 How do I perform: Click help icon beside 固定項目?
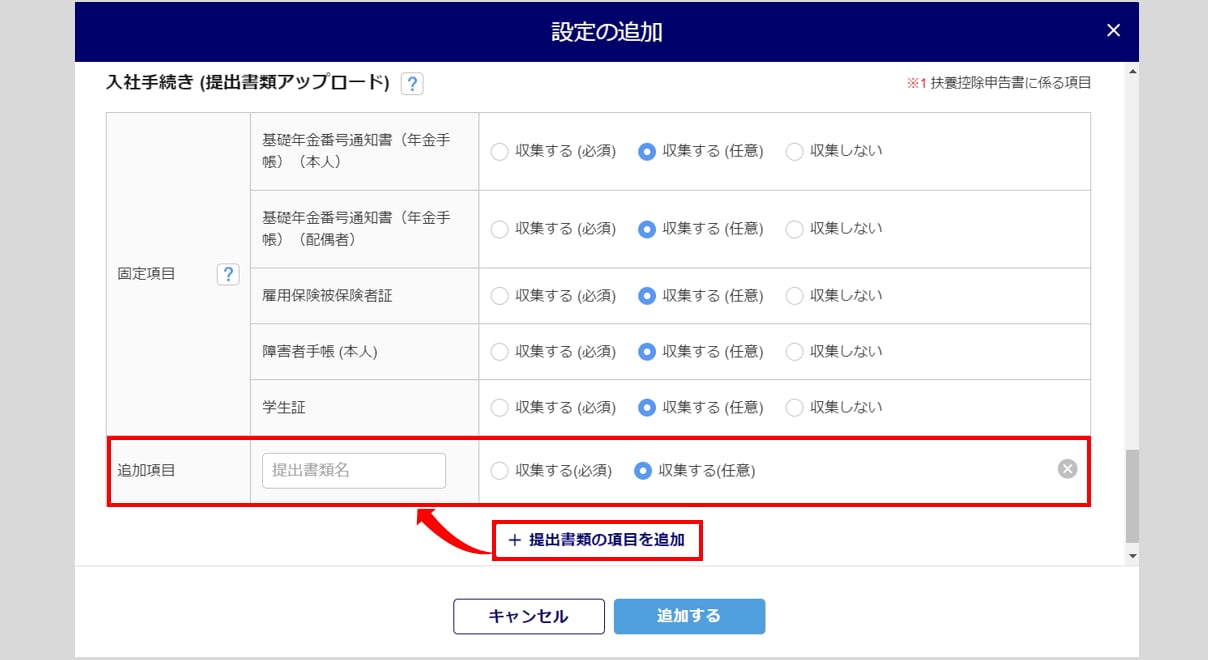(x=228, y=274)
